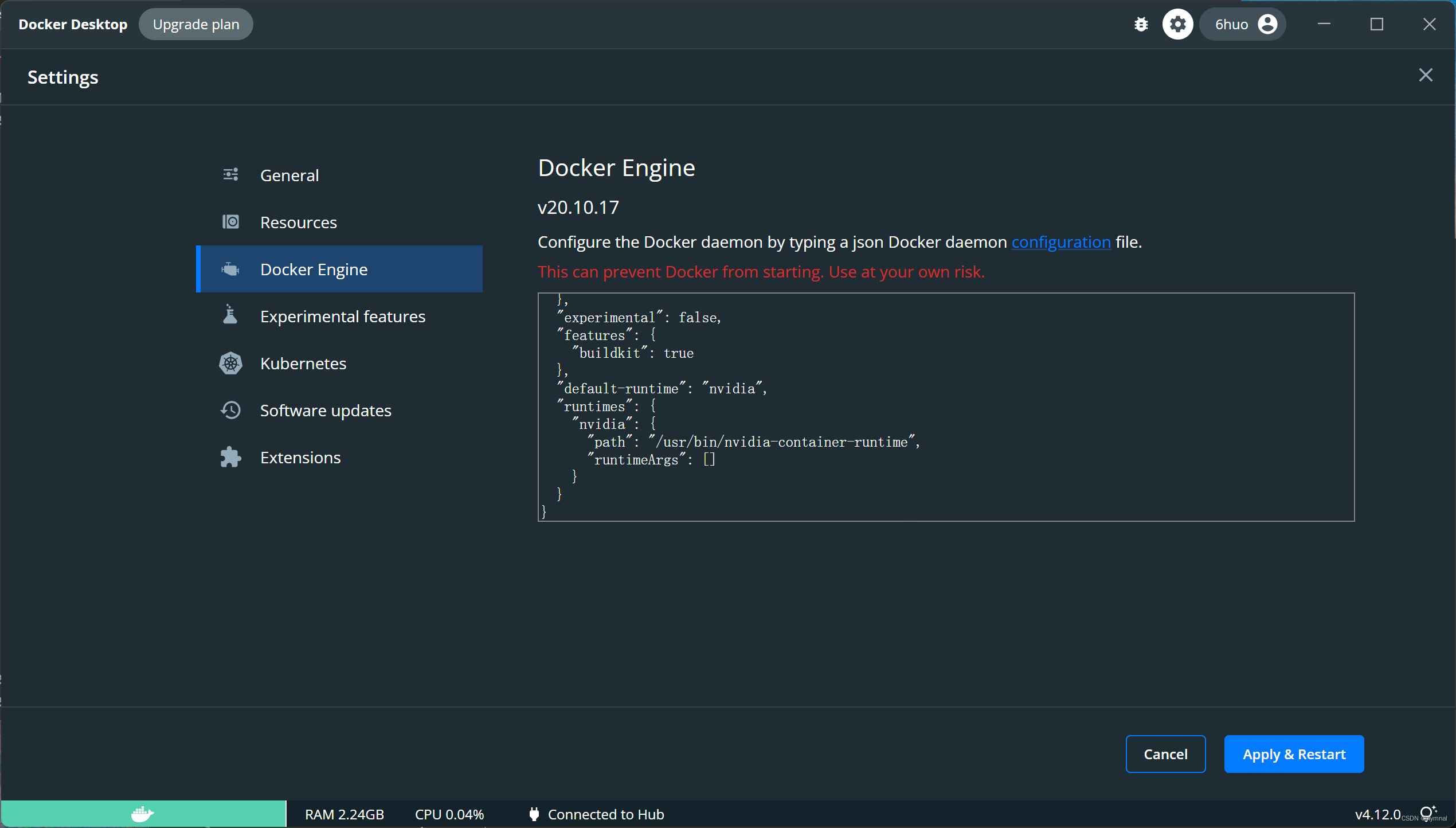
Task: Click the Apply & Restart button
Action: [x=1293, y=754]
